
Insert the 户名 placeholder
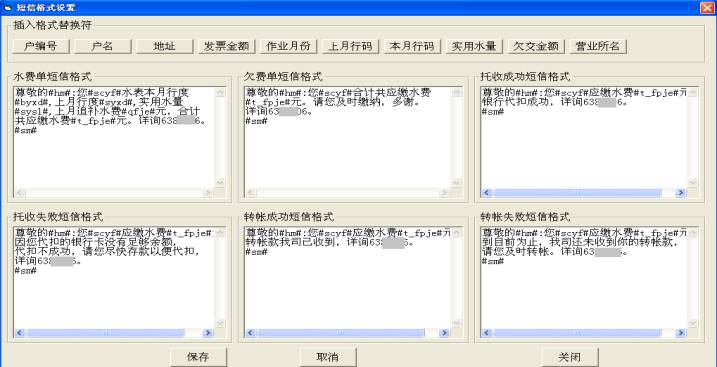(102, 46)
